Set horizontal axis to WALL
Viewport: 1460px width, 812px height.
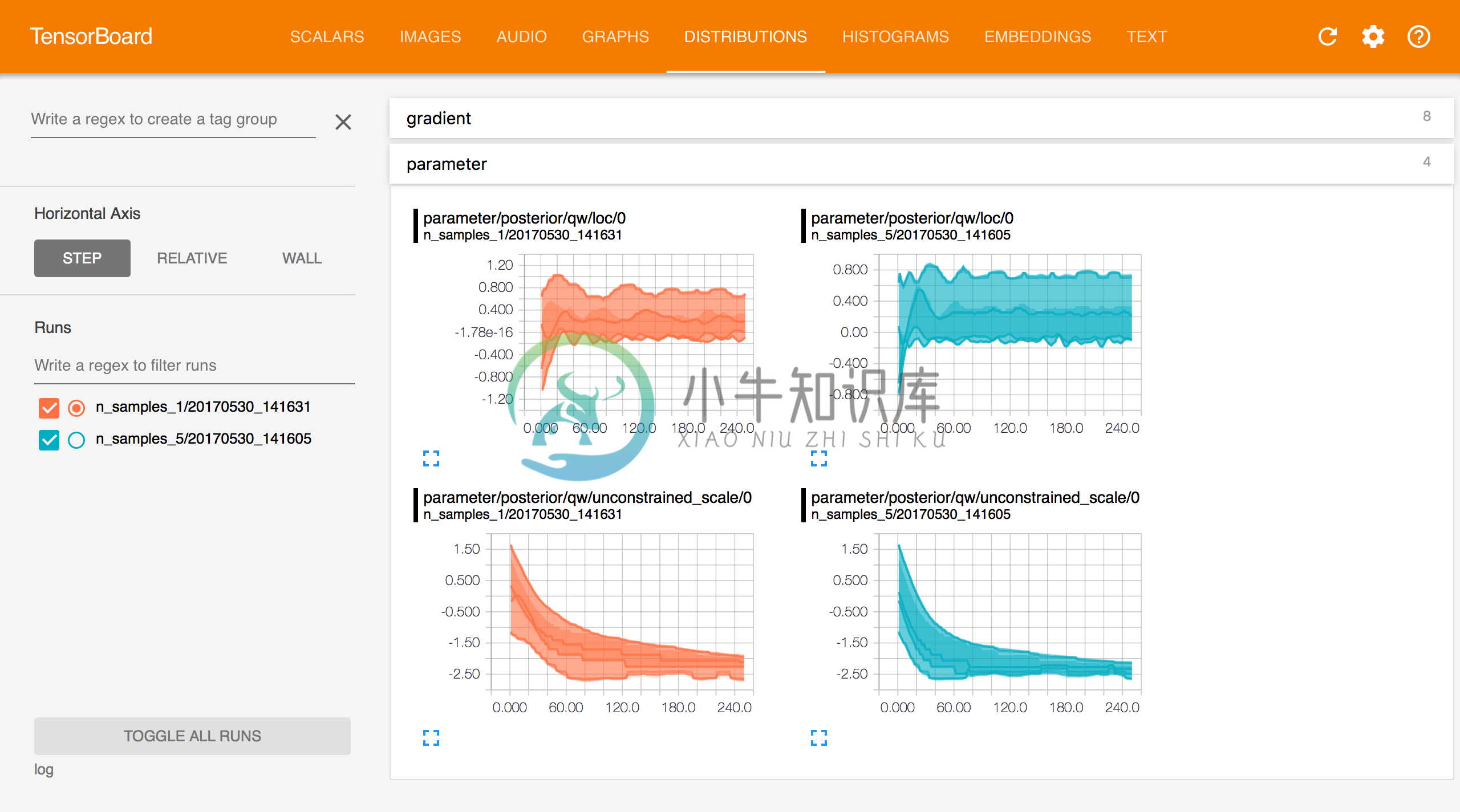pyautogui.click(x=302, y=258)
